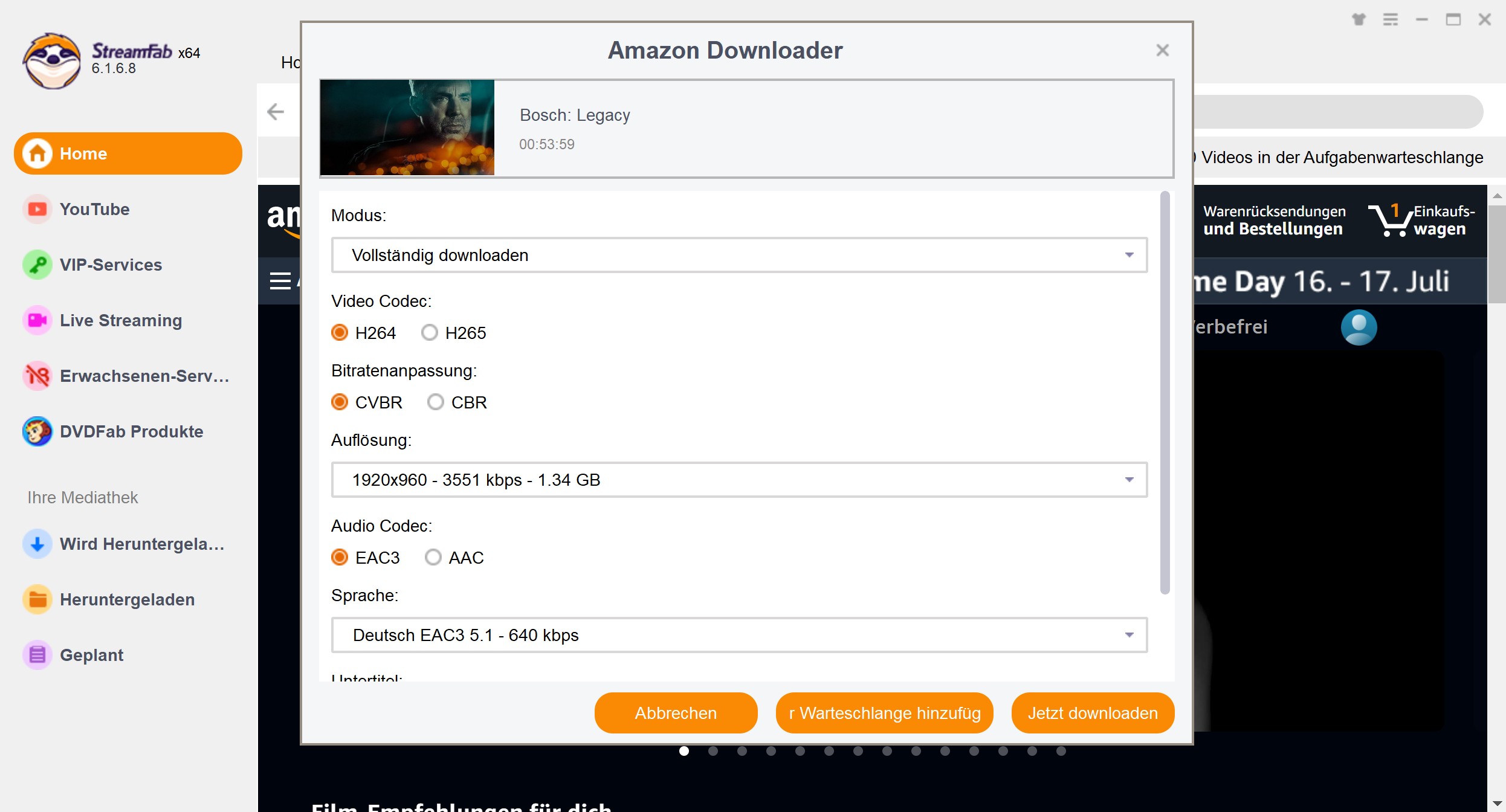Click the dialog's vertical scrollbar

[x=1165, y=393]
